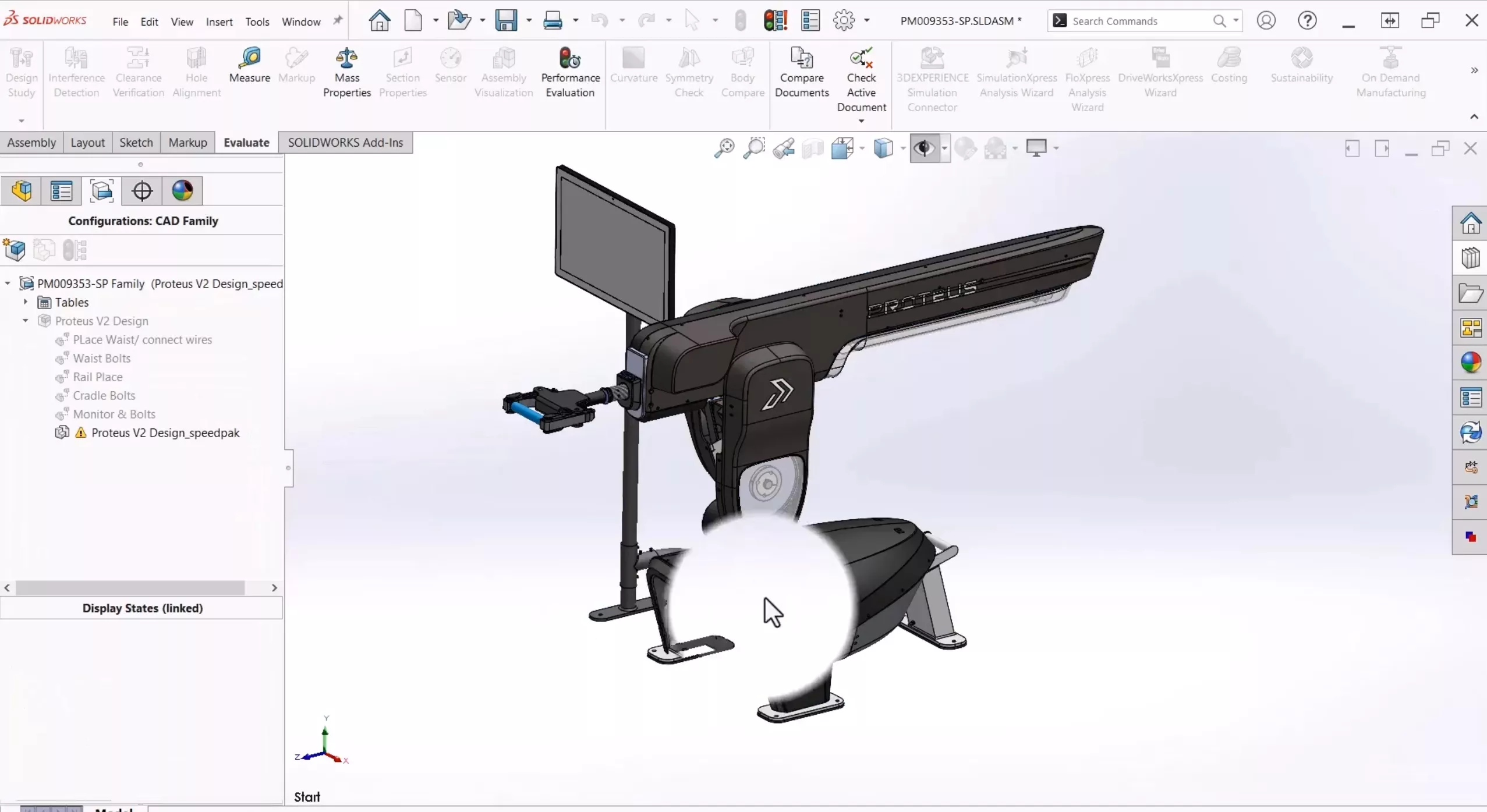Run Check Active Document

861,80
